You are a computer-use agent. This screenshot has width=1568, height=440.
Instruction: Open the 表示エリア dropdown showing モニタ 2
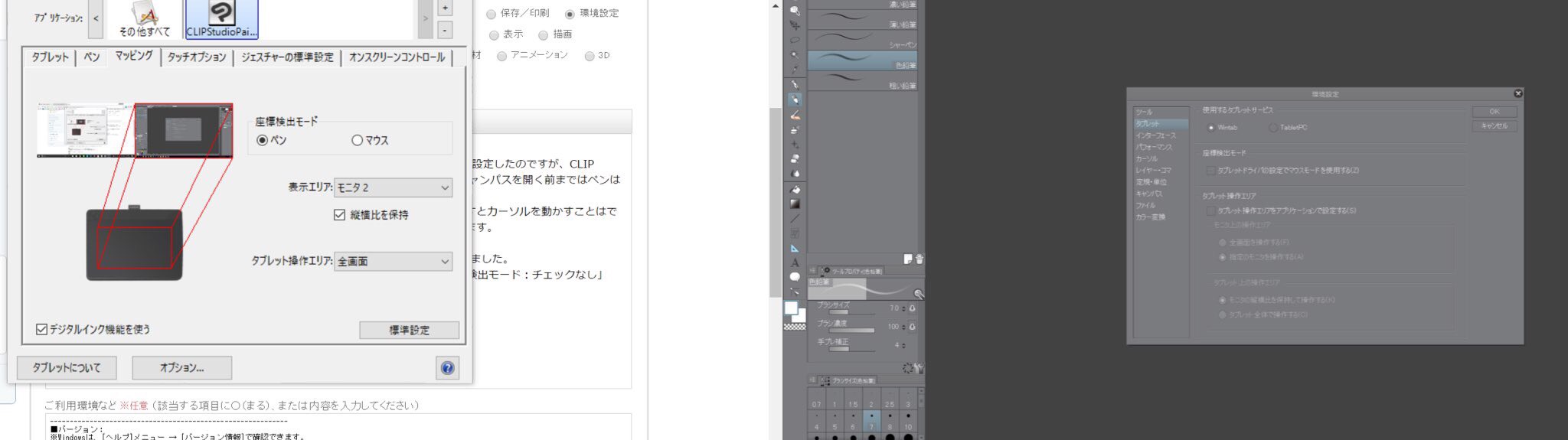(394, 187)
